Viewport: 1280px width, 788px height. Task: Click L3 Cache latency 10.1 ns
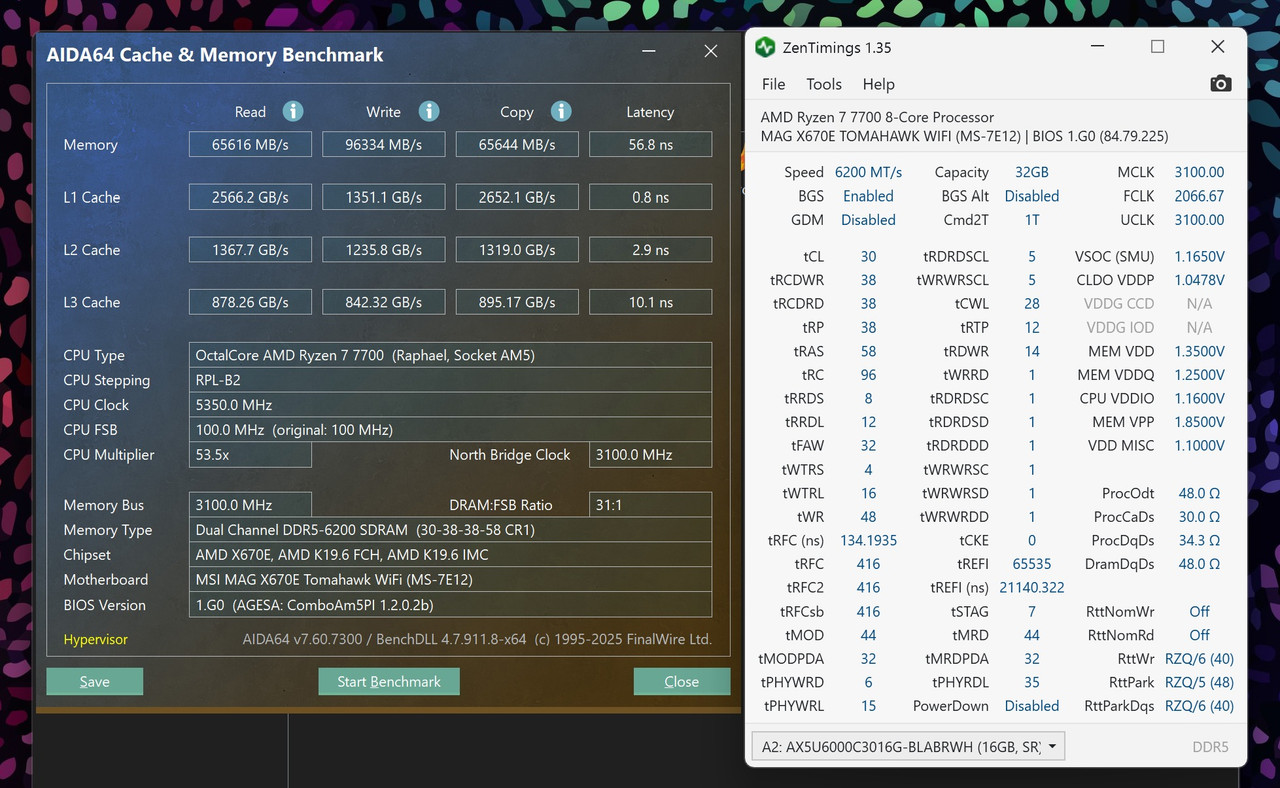tap(651, 302)
